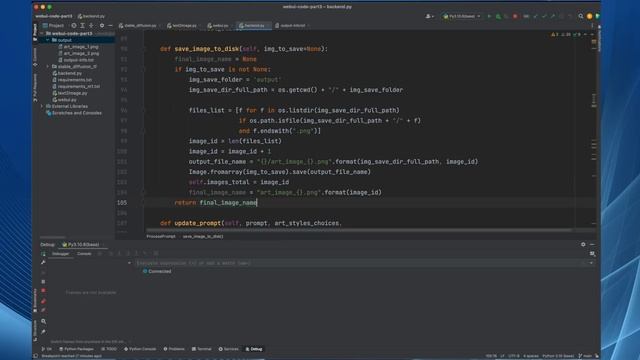Click magnifier icon in debug sidebar
The height and width of the screenshot is (360, 640).
(43, 321)
